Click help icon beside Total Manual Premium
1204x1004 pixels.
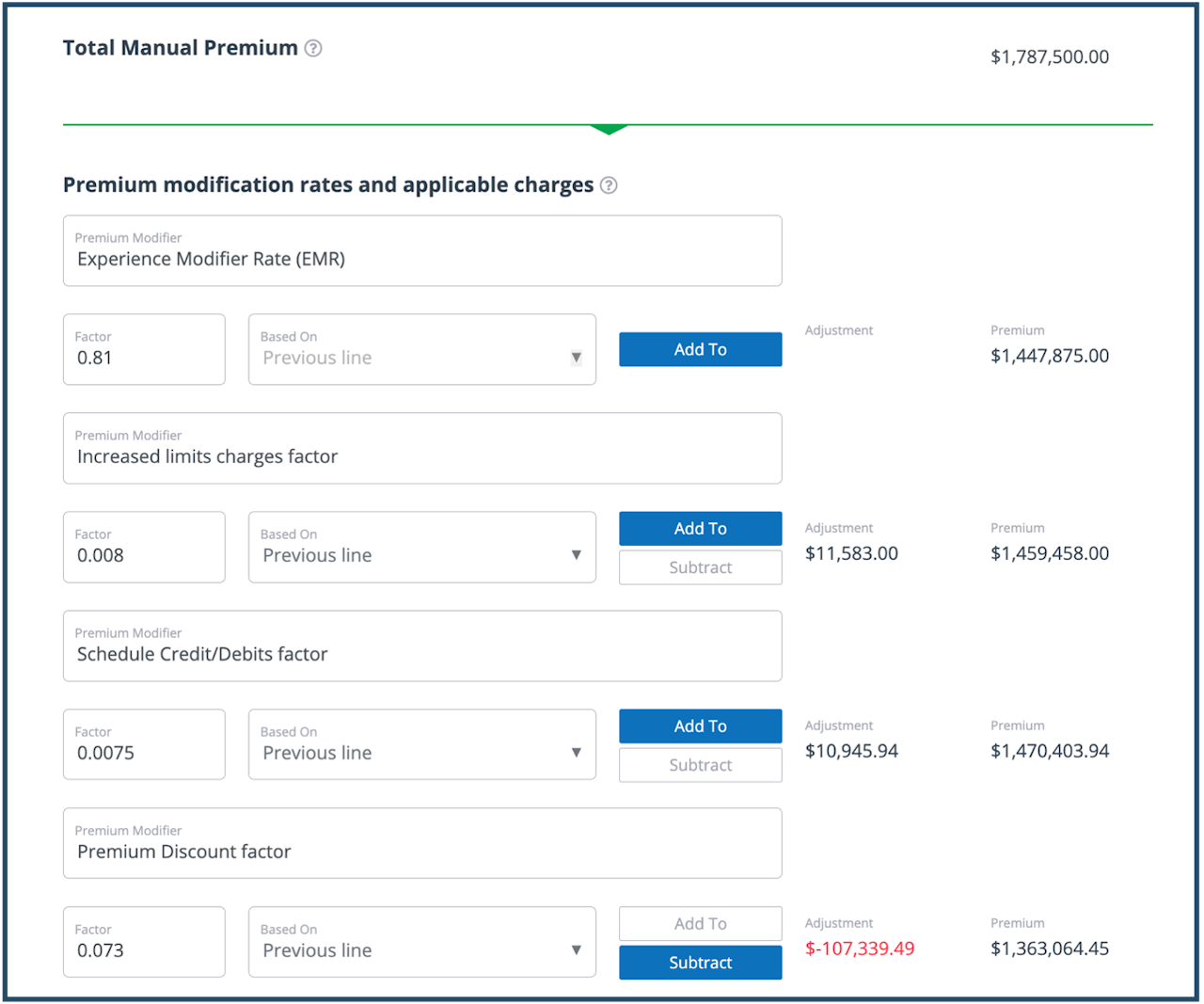pos(313,48)
